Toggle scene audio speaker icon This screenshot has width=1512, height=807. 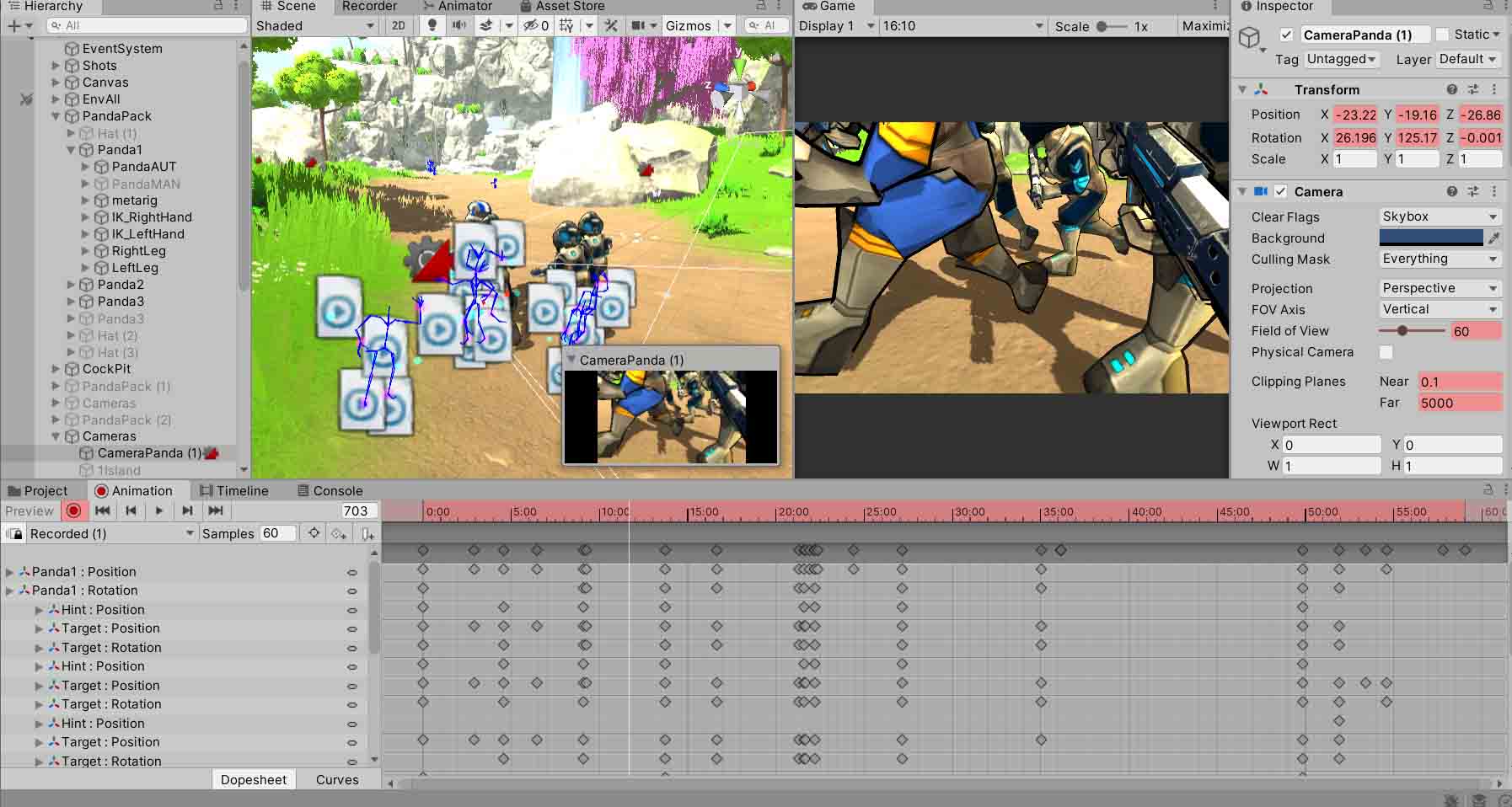[x=459, y=26]
